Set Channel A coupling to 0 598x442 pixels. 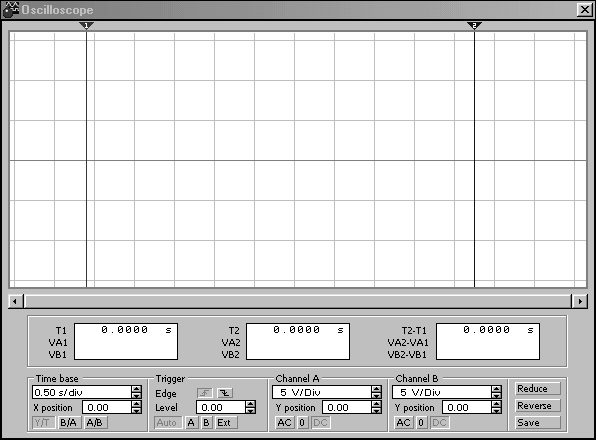coord(302,423)
